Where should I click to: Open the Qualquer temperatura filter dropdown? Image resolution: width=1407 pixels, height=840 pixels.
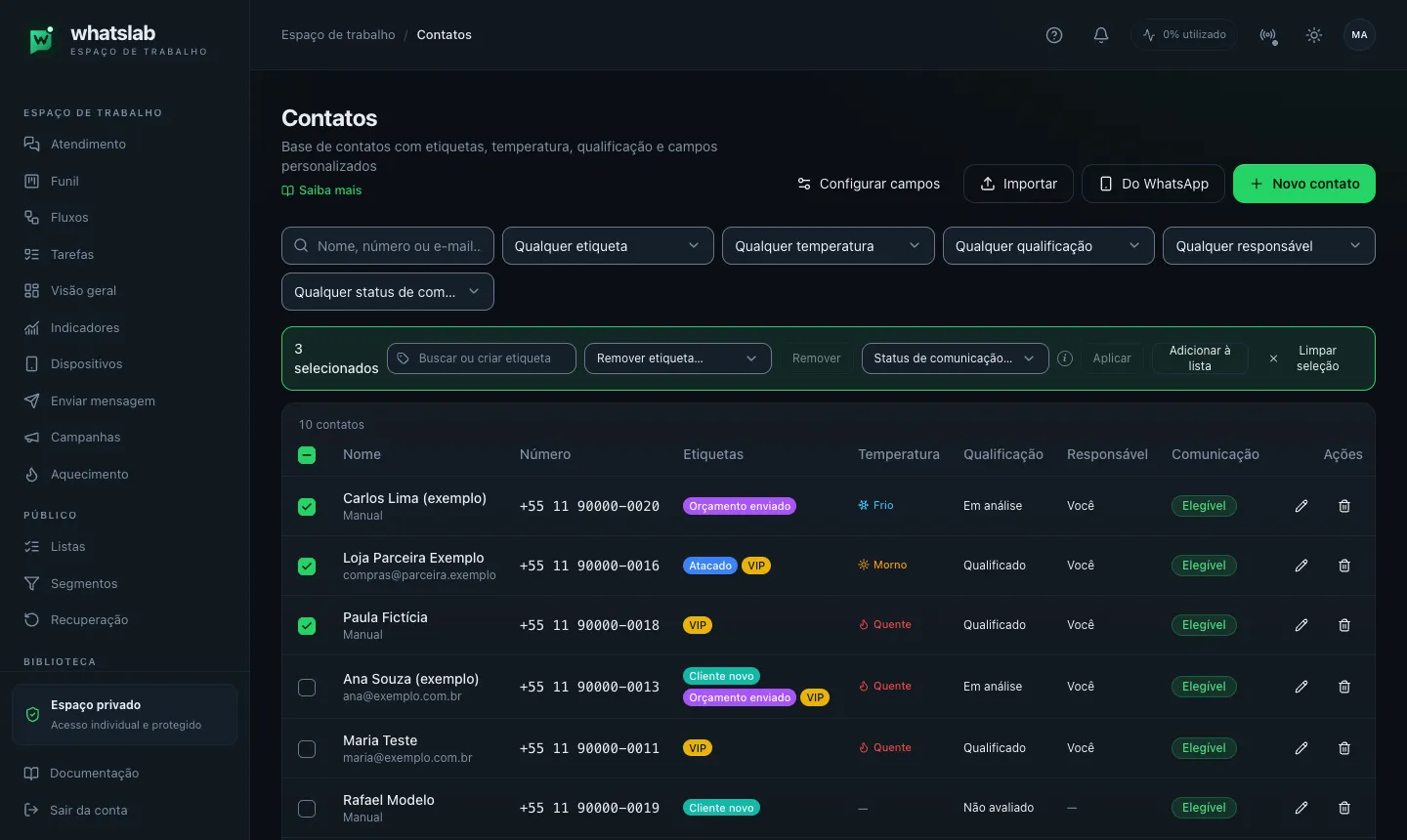pyautogui.click(x=828, y=246)
